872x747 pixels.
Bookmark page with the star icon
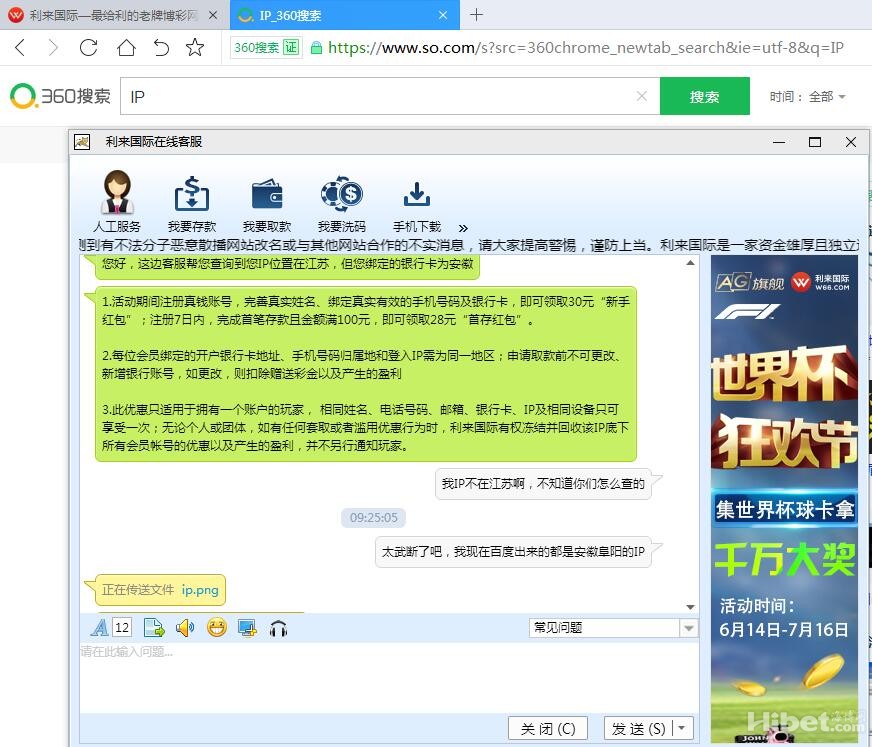(195, 48)
